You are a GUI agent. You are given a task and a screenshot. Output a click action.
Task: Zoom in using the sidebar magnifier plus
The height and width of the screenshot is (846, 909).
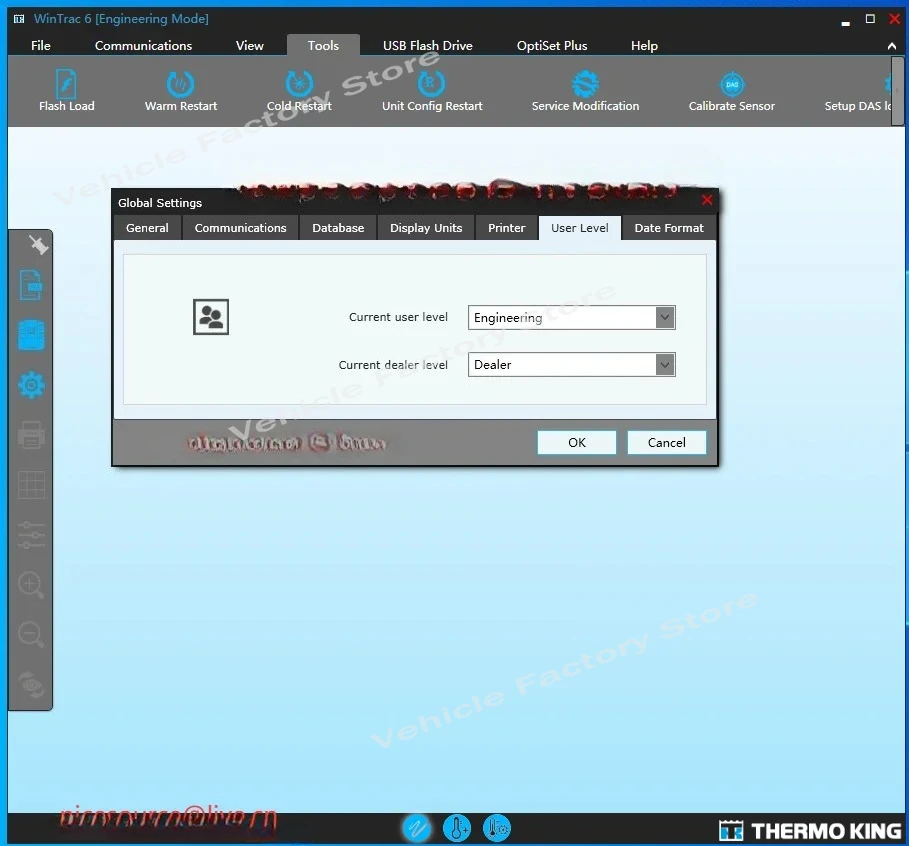coord(31,585)
